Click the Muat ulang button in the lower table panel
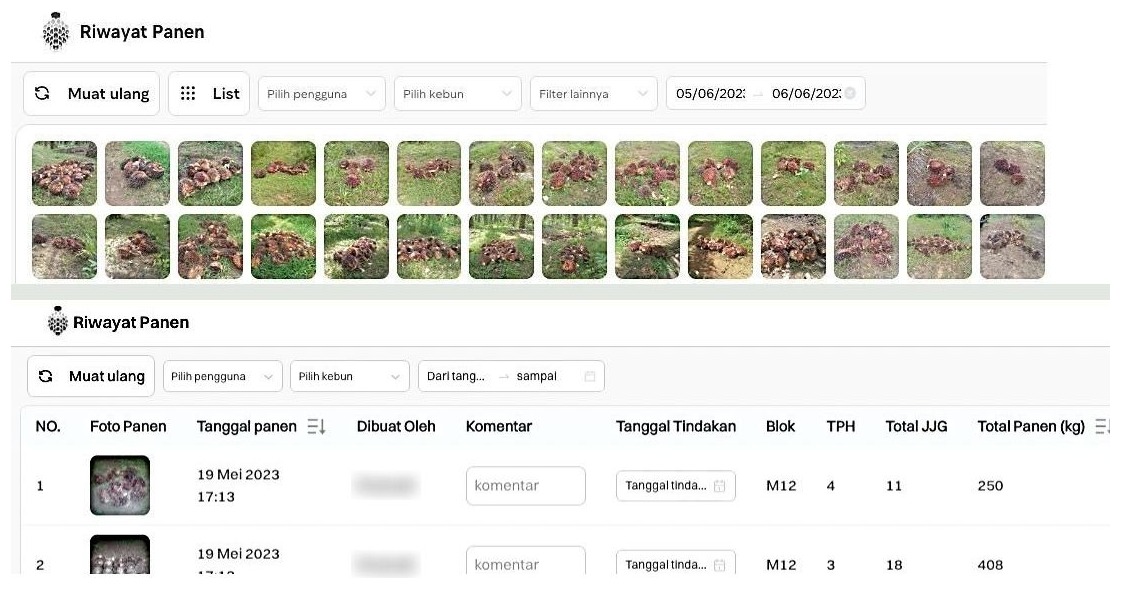Screen dimensions: 1121x589 click(x=91, y=376)
